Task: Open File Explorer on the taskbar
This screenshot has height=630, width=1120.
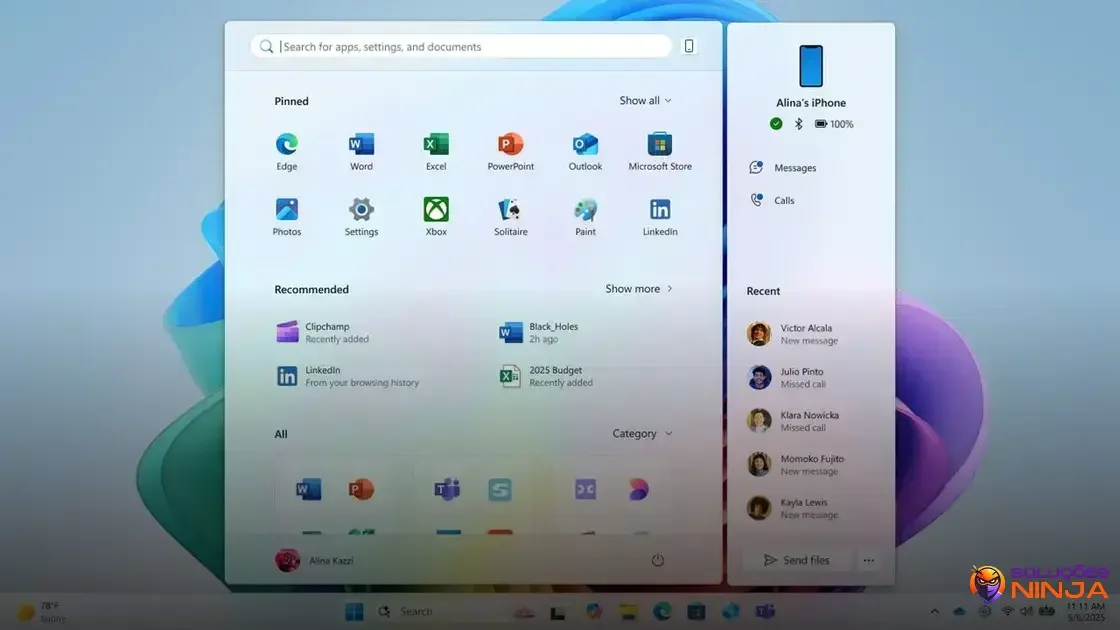Action: (628, 611)
